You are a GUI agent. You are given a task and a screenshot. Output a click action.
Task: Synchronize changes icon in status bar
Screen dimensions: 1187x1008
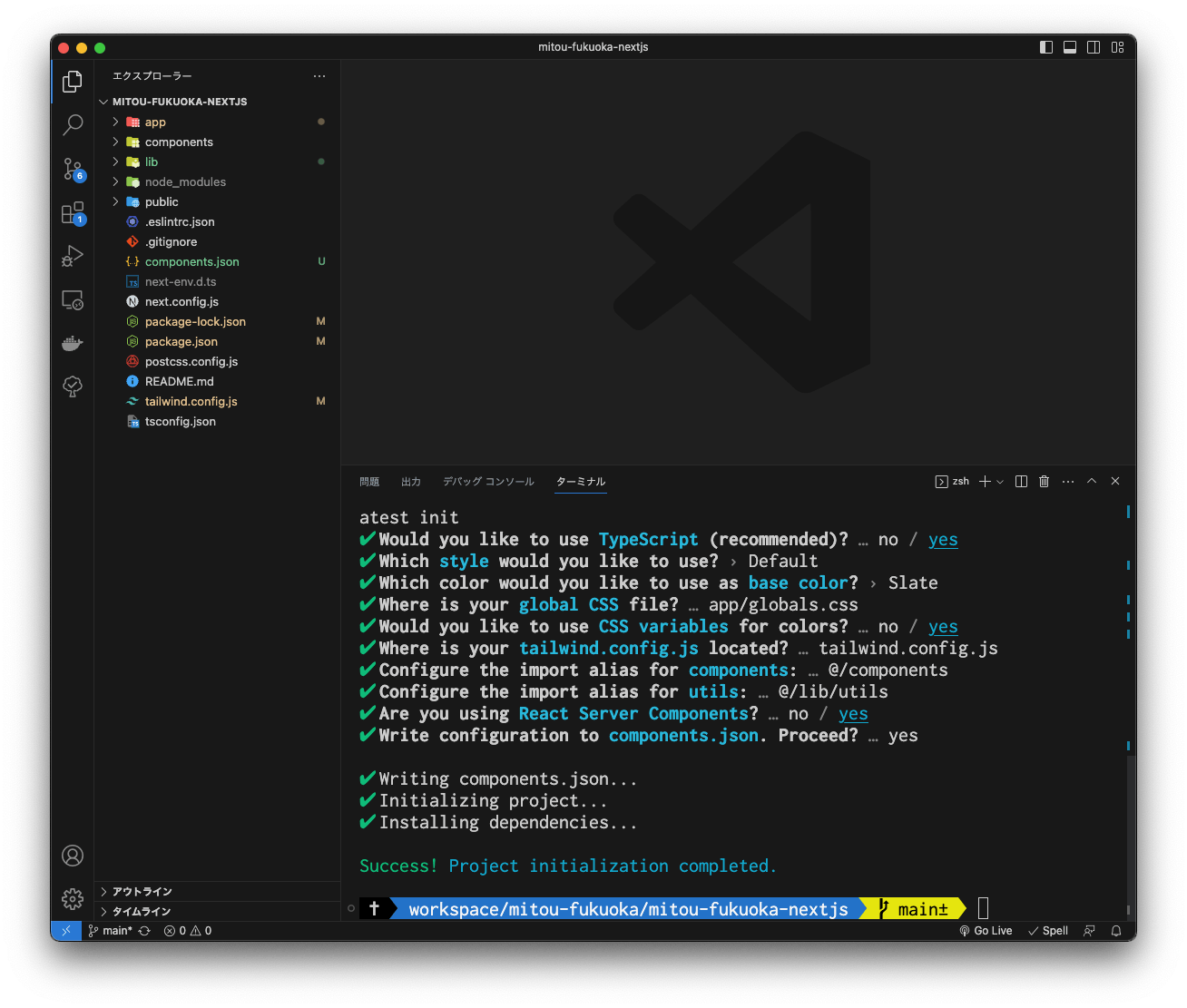[144, 931]
